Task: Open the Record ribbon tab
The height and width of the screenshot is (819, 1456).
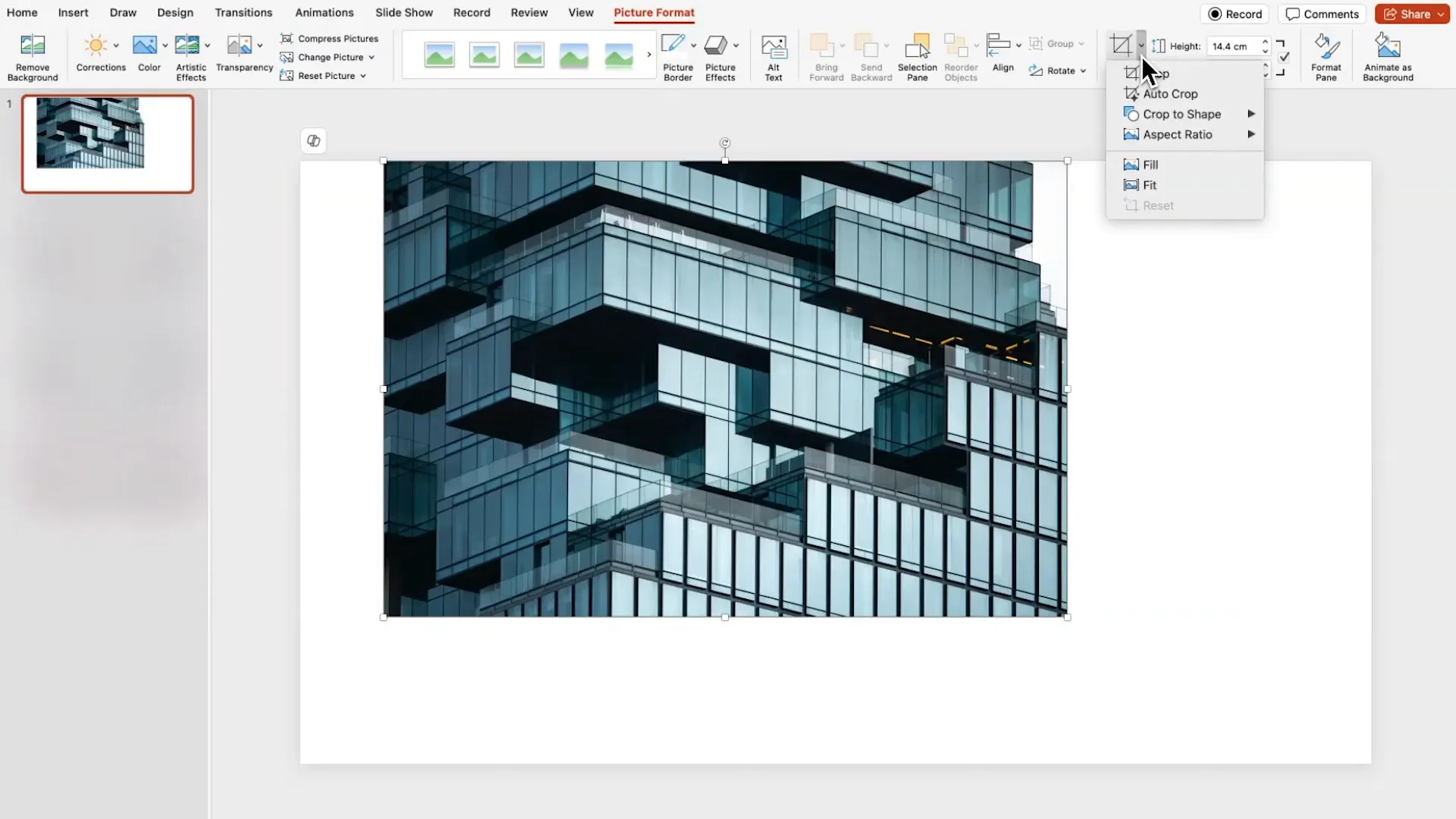Action: (472, 13)
